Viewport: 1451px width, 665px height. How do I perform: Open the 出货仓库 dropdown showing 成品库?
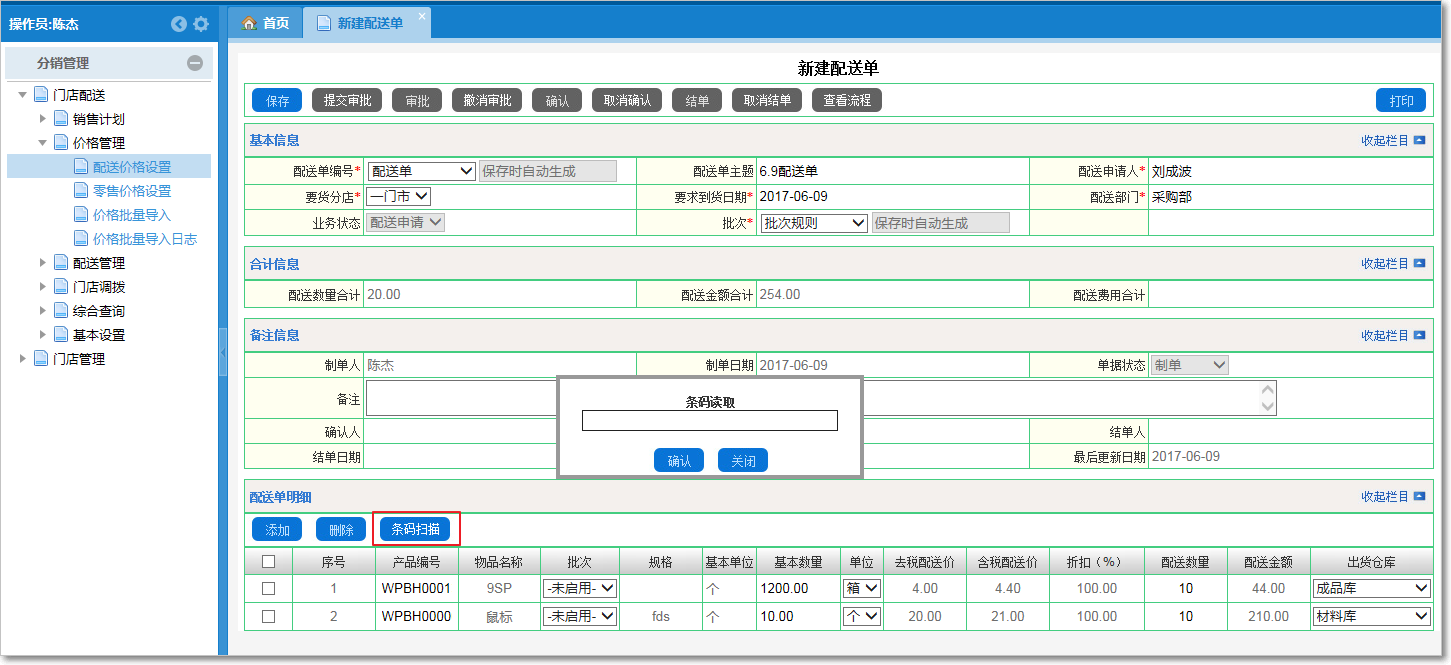click(x=1371, y=588)
